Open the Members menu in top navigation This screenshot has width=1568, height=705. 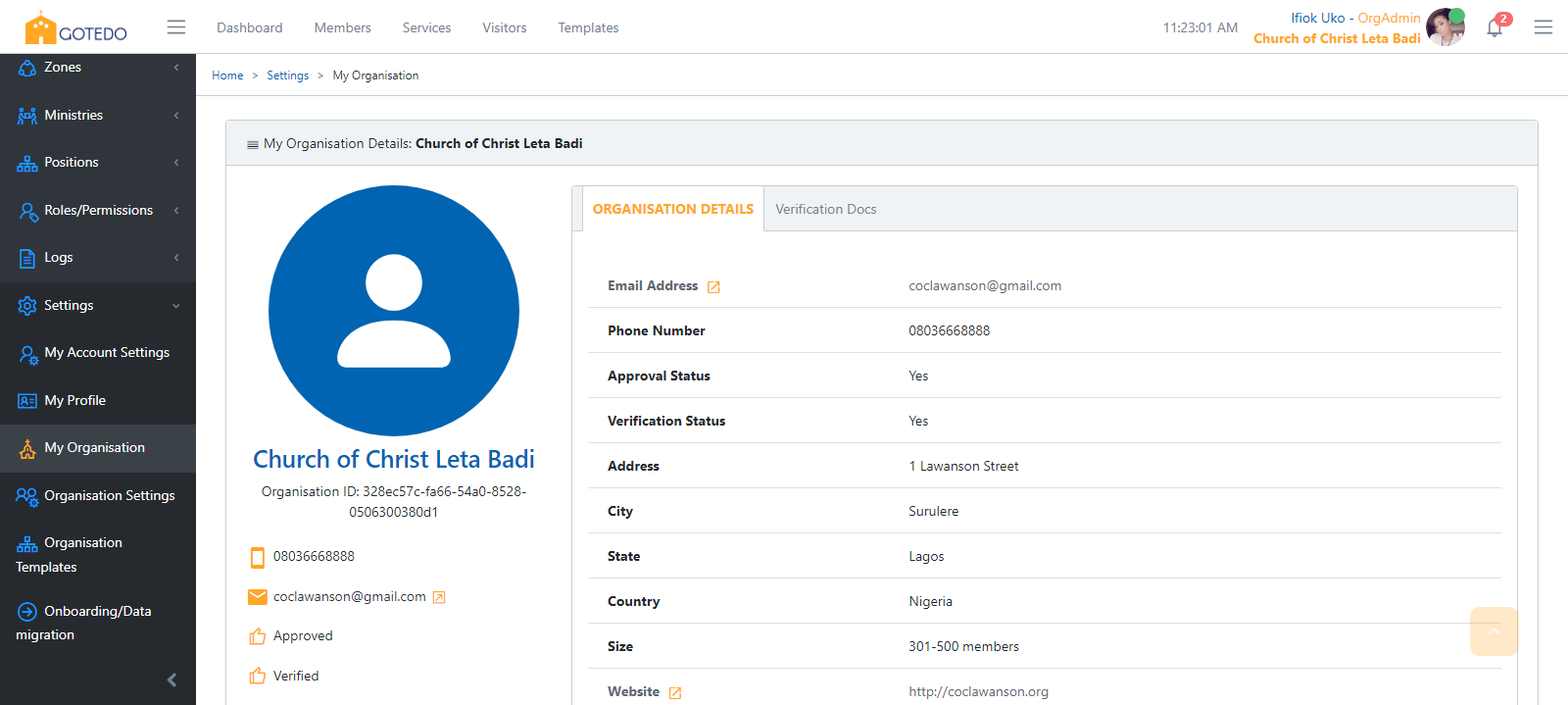click(x=342, y=27)
